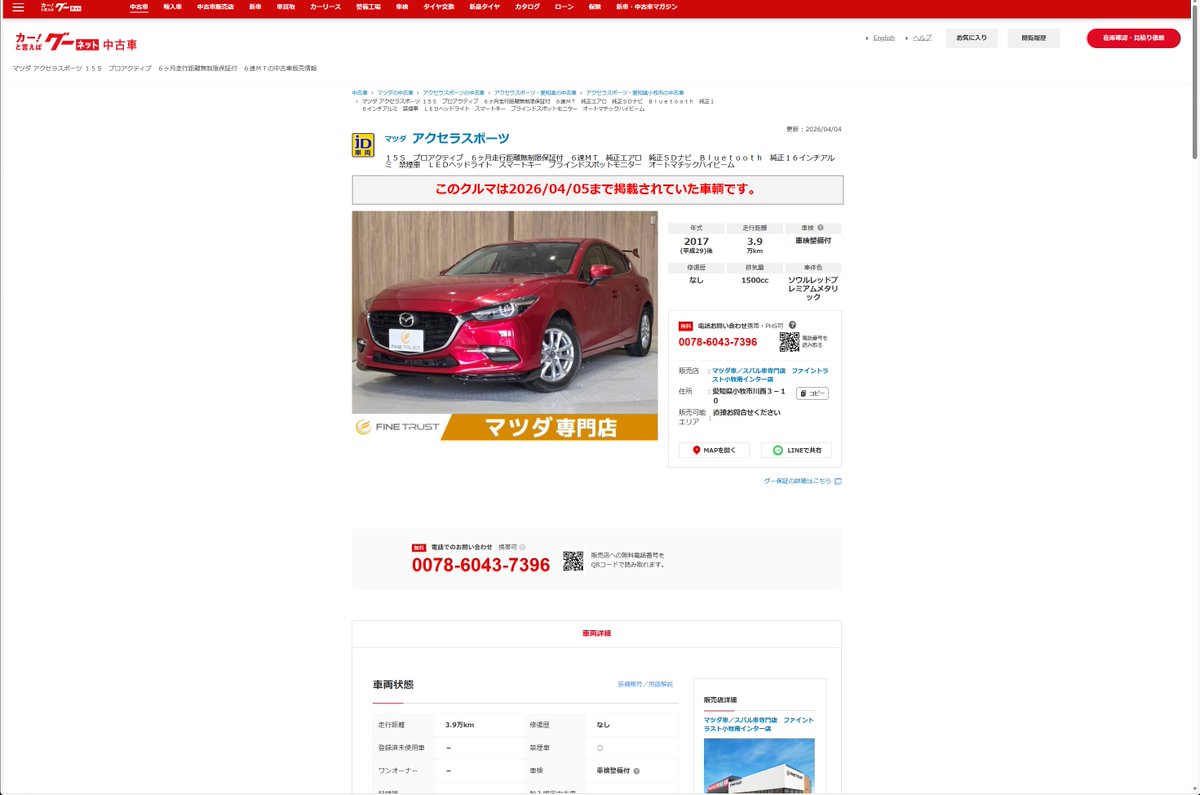Click the 3.9万km value in the 車両状態 table
Viewport: 1200px width, 795px height.
point(459,724)
